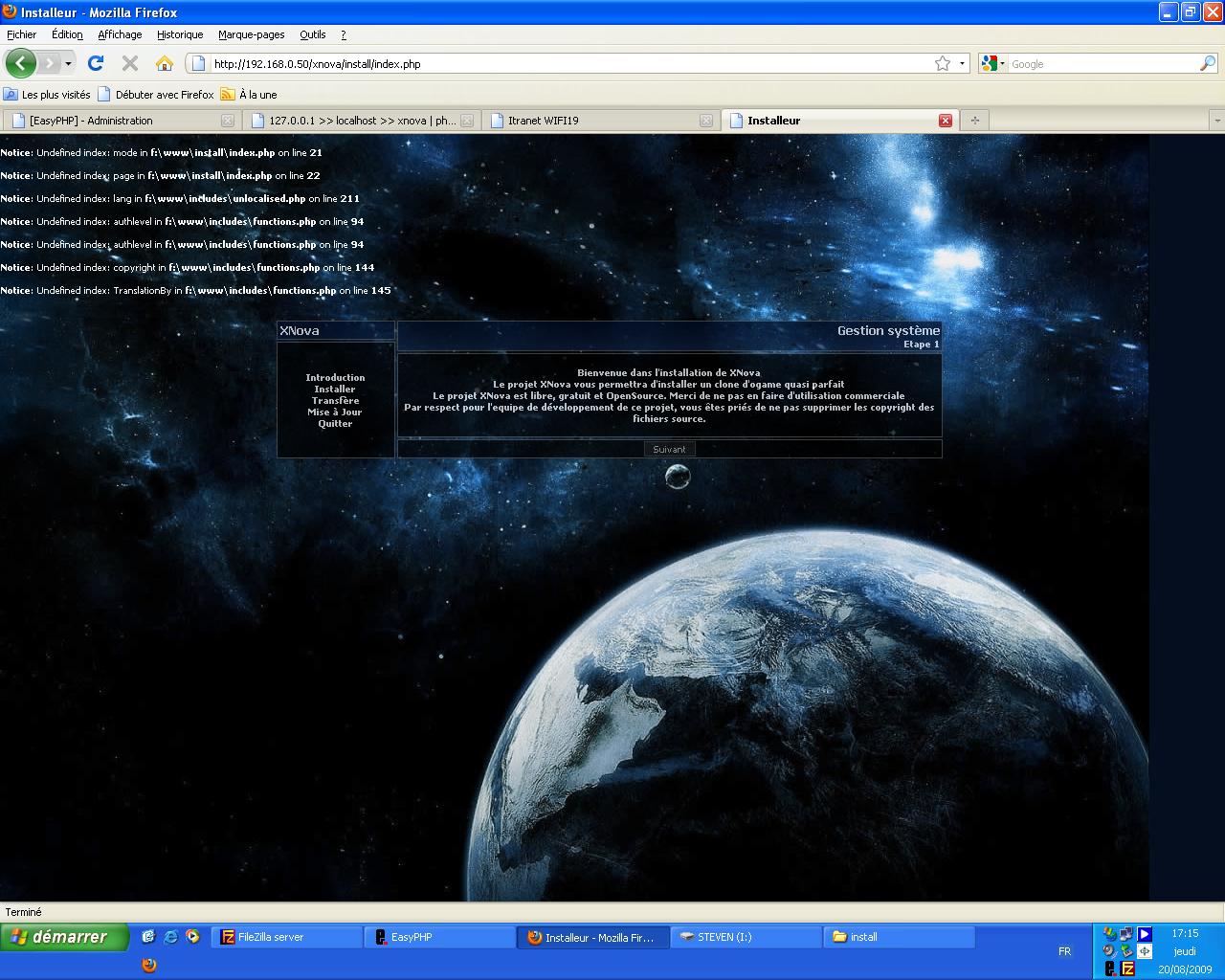The height and width of the screenshot is (980, 1225).
Task: Open the Marque-pages menu
Action: pyautogui.click(x=251, y=34)
